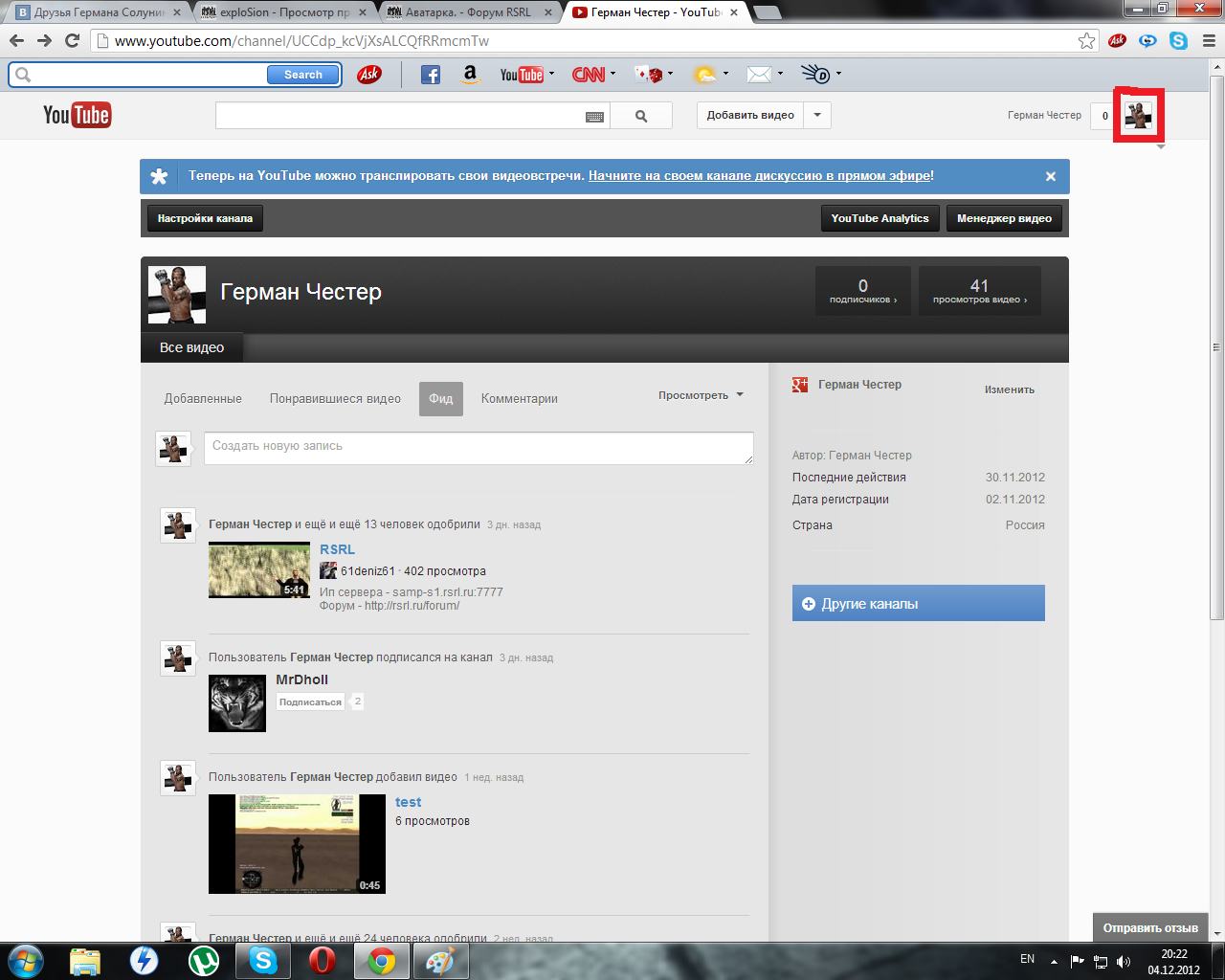Open the RSRL video title link
1225x980 pixels.
coord(337,549)
